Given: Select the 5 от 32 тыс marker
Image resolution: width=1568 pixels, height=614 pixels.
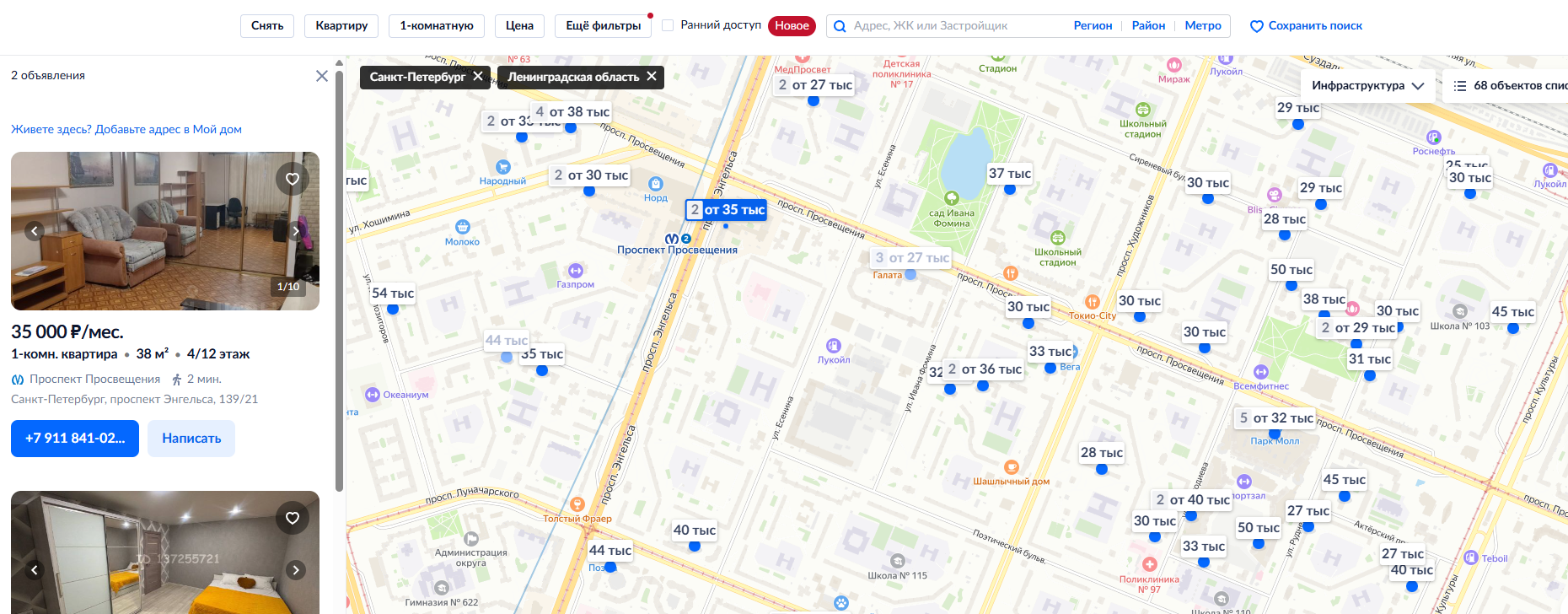Looking at the screenshot, I should pyautogui.click(x=1275, y=417).
